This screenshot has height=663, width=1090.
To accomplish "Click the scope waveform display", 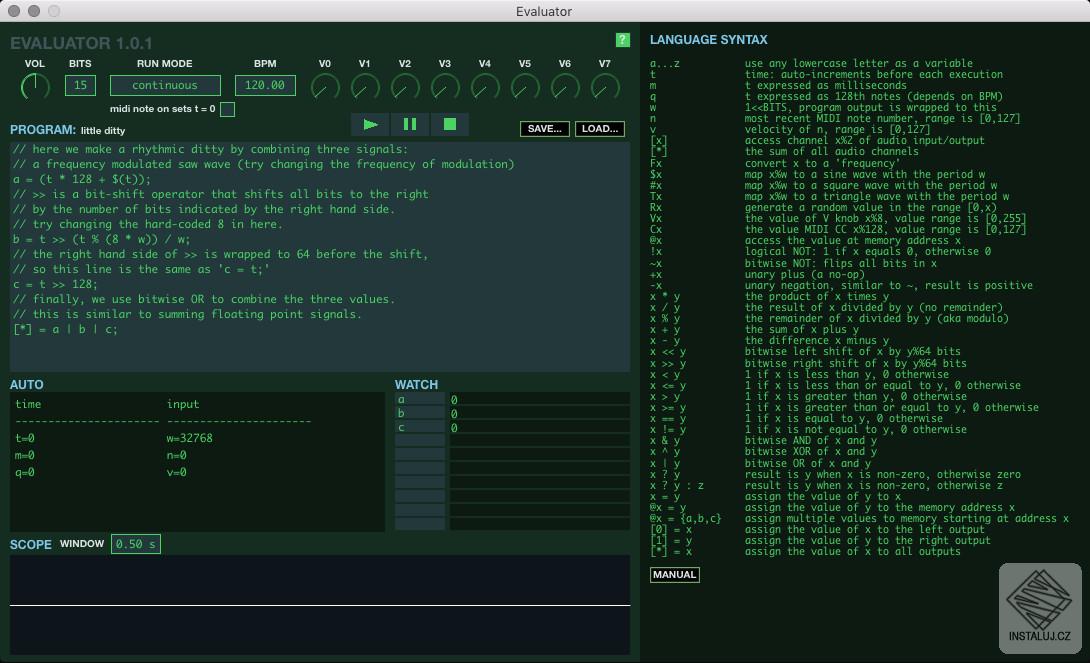I will tap(320, 605).
